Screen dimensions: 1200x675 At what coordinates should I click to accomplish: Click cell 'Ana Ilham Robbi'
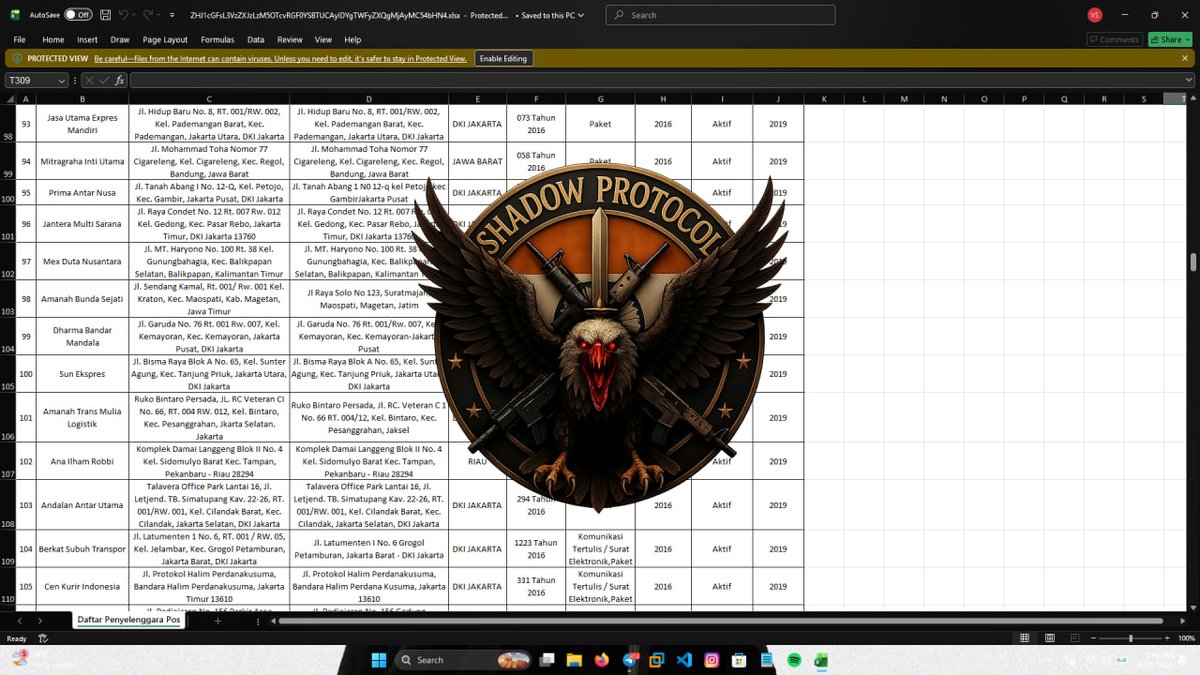[83, 461]
